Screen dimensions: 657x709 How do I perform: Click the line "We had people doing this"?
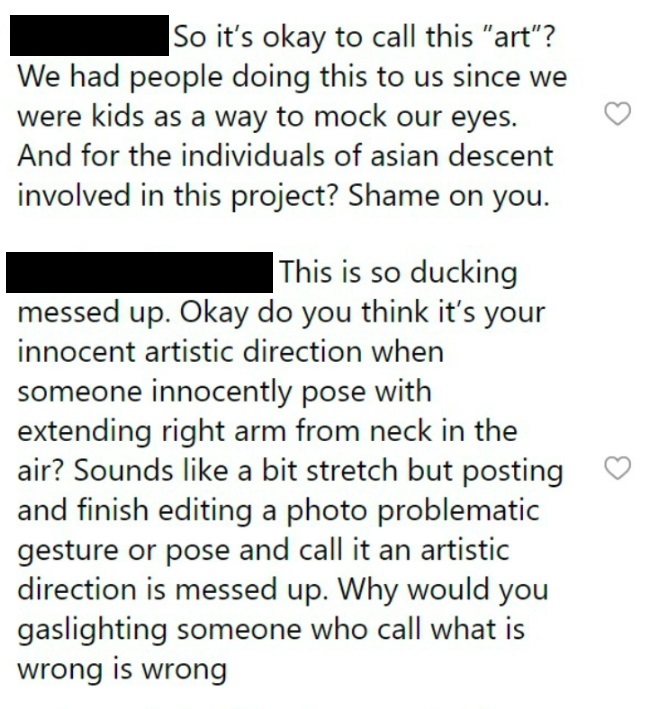point(291,77)
